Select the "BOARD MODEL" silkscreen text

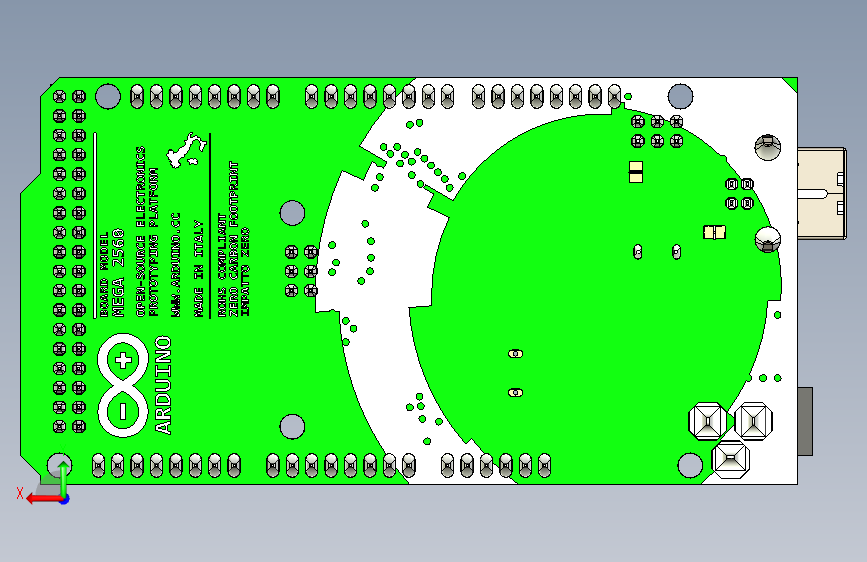[104, 275]
